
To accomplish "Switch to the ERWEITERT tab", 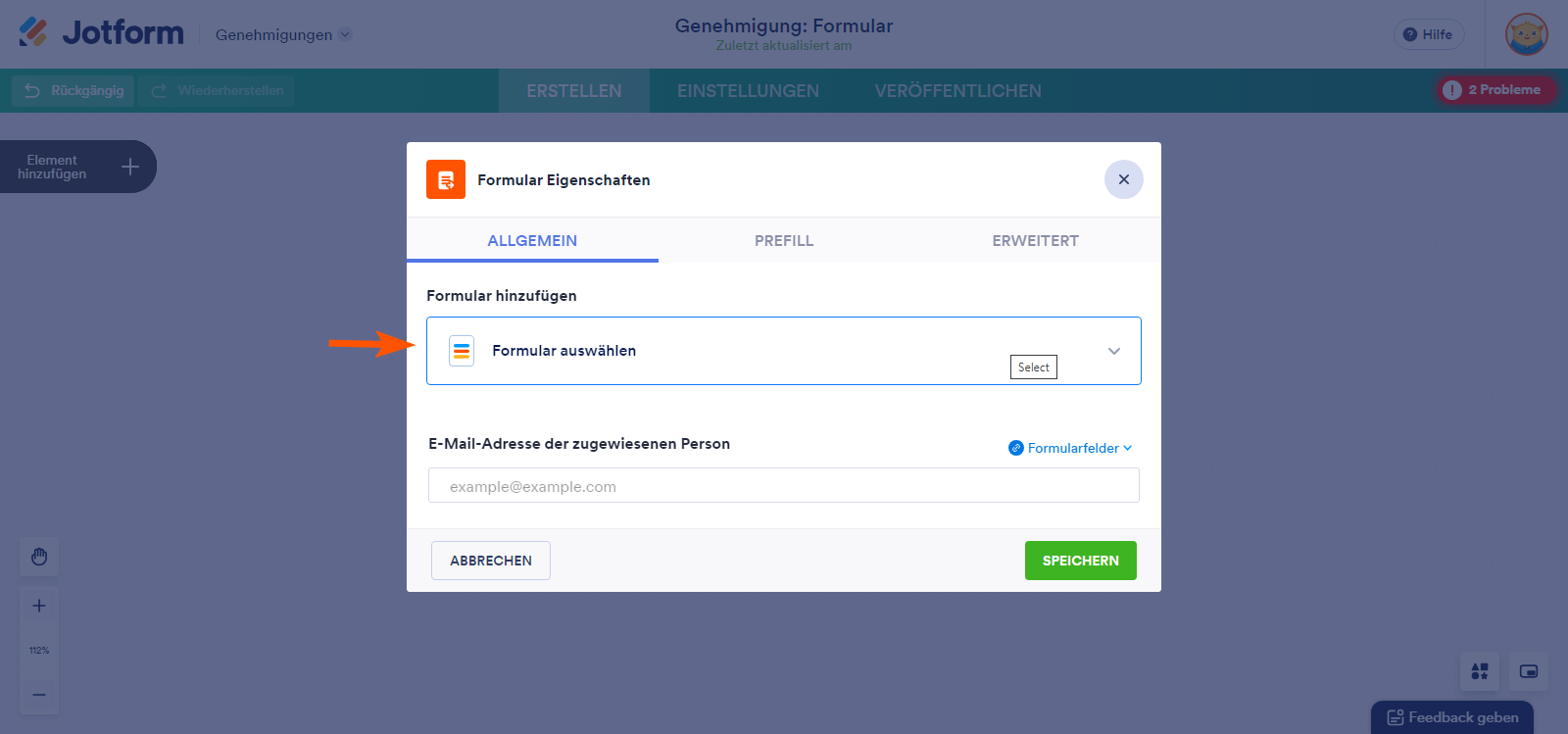I will pos(1035,240).
